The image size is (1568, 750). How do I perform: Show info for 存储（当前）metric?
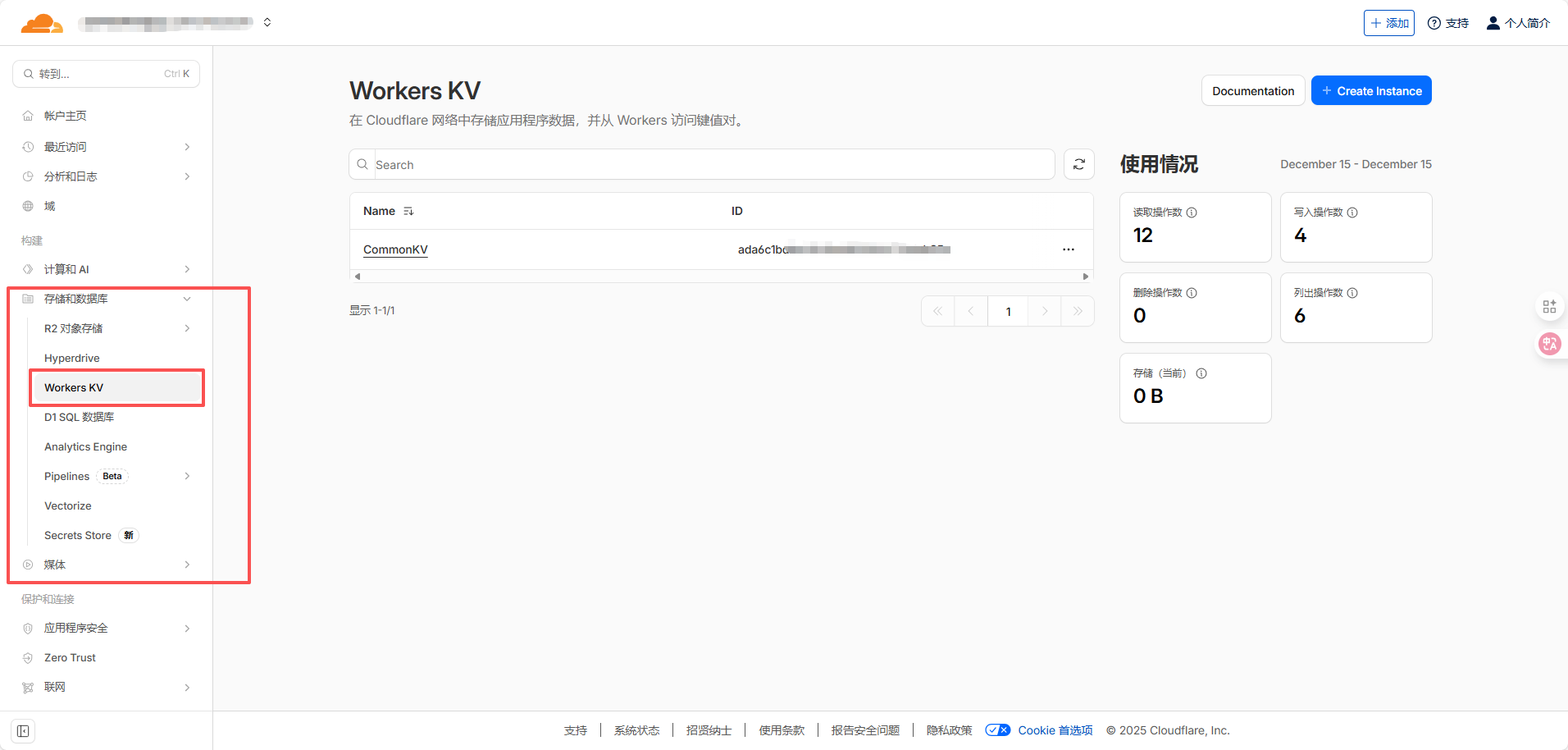pyautogui.click(x=1201, y=373)
